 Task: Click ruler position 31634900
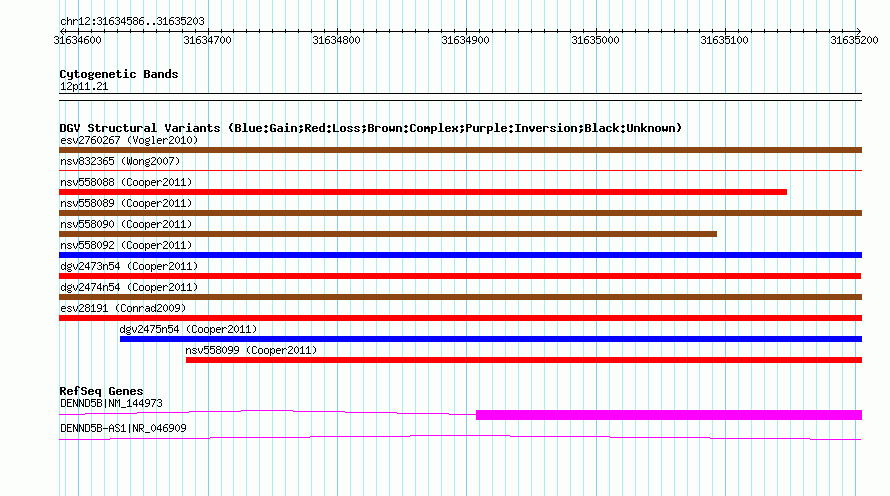465,40
